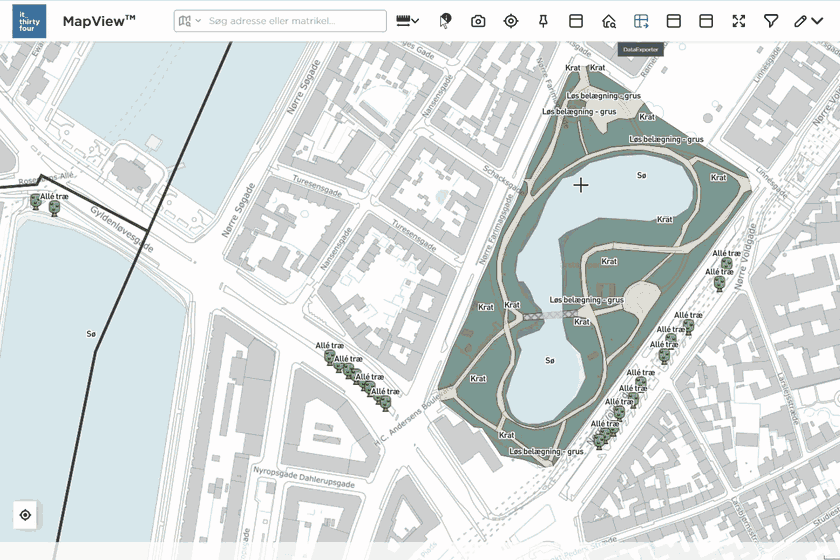
Task: Click the Nørre Voldgade street label
Action: [746, 257]
